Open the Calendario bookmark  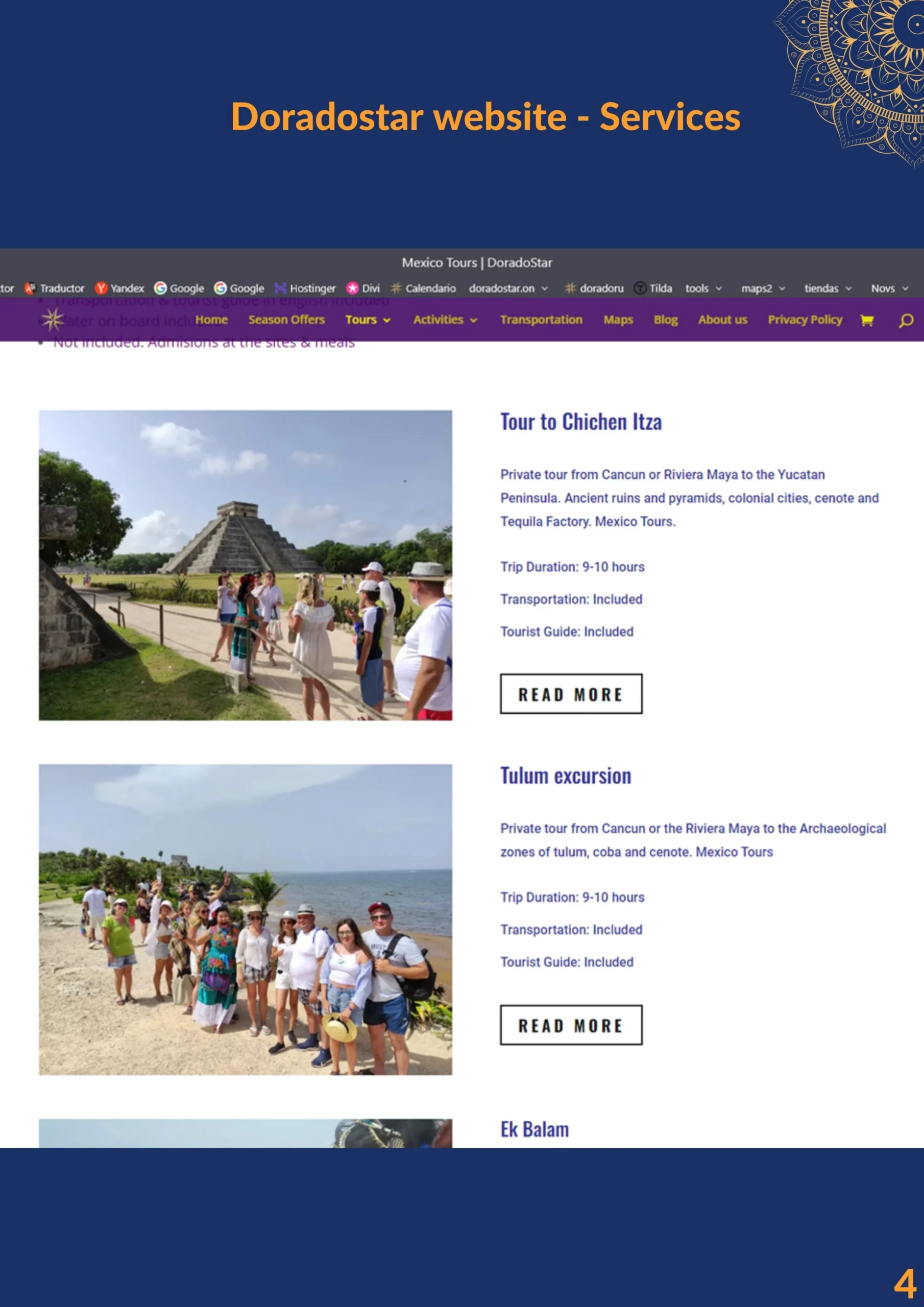click(423, 288)
